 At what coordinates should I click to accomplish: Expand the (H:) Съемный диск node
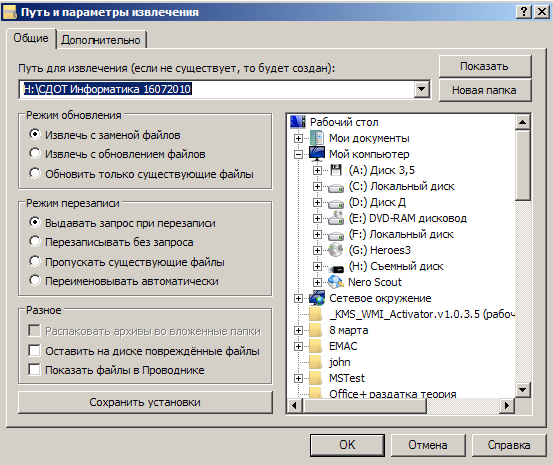tap(317, 266)
